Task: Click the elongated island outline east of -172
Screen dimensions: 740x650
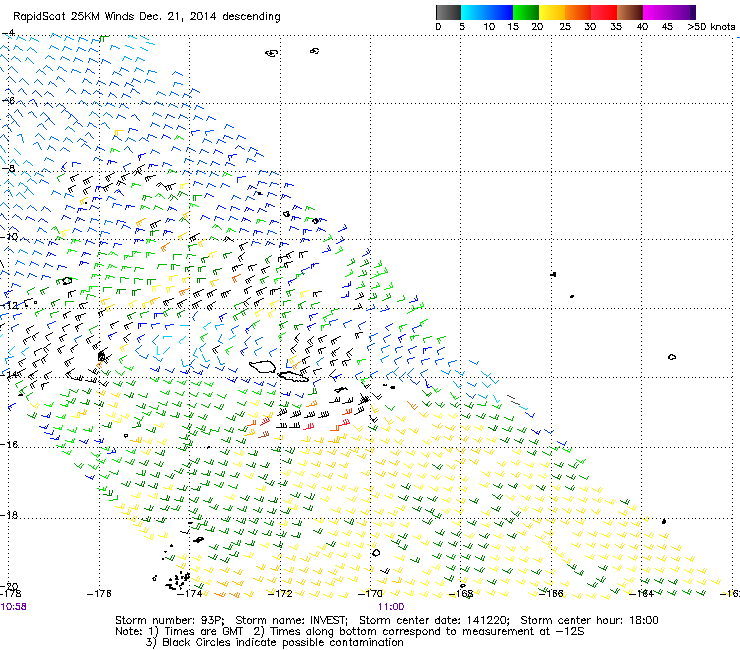Action: [x=293, y=376]
